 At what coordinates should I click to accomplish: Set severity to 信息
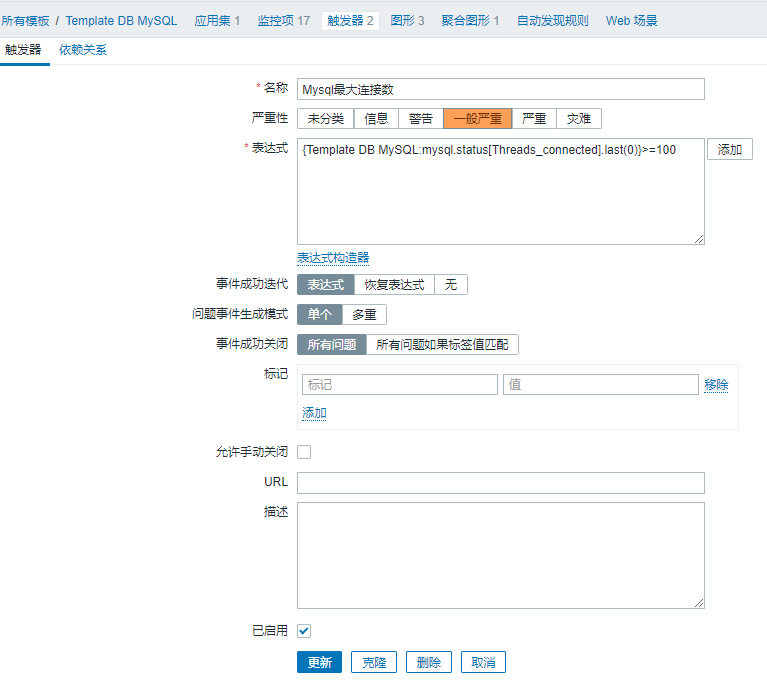pos(376,119)
